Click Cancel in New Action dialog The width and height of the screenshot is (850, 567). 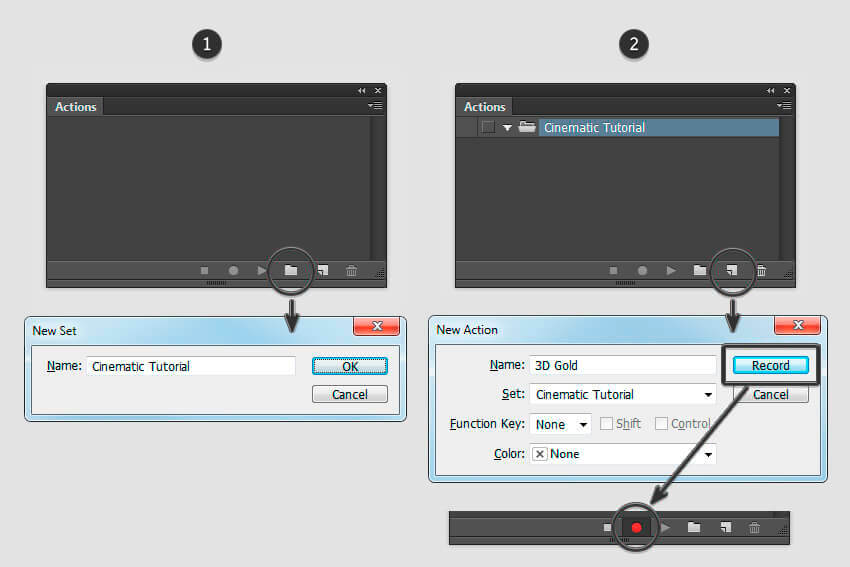coord(770,395)
